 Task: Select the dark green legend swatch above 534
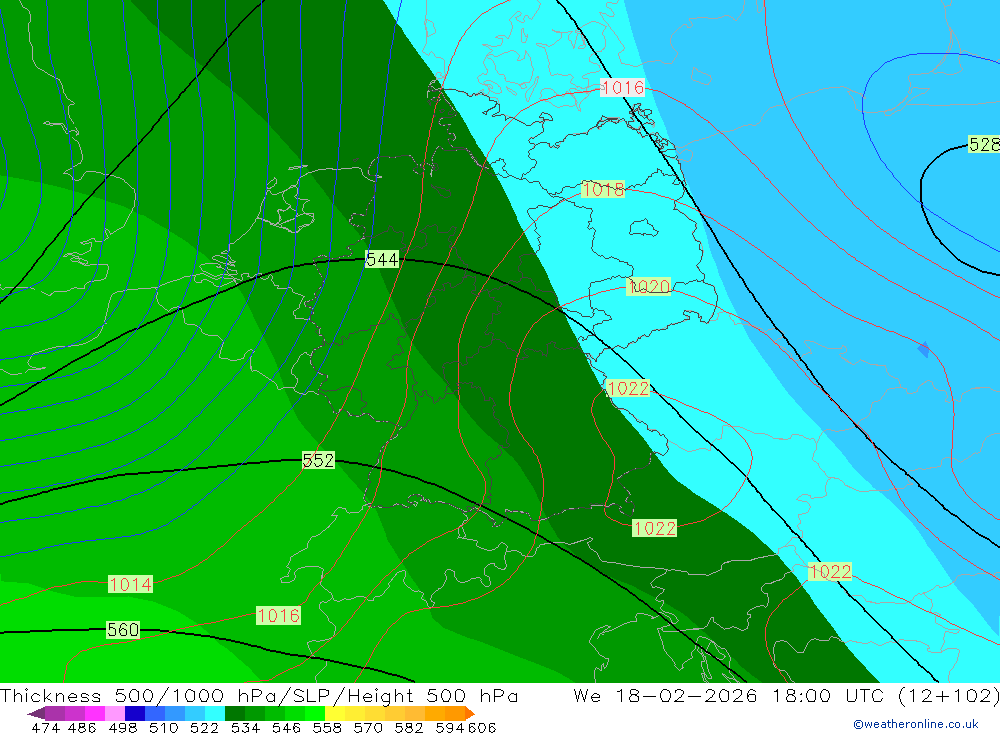[x=235, y=713]
